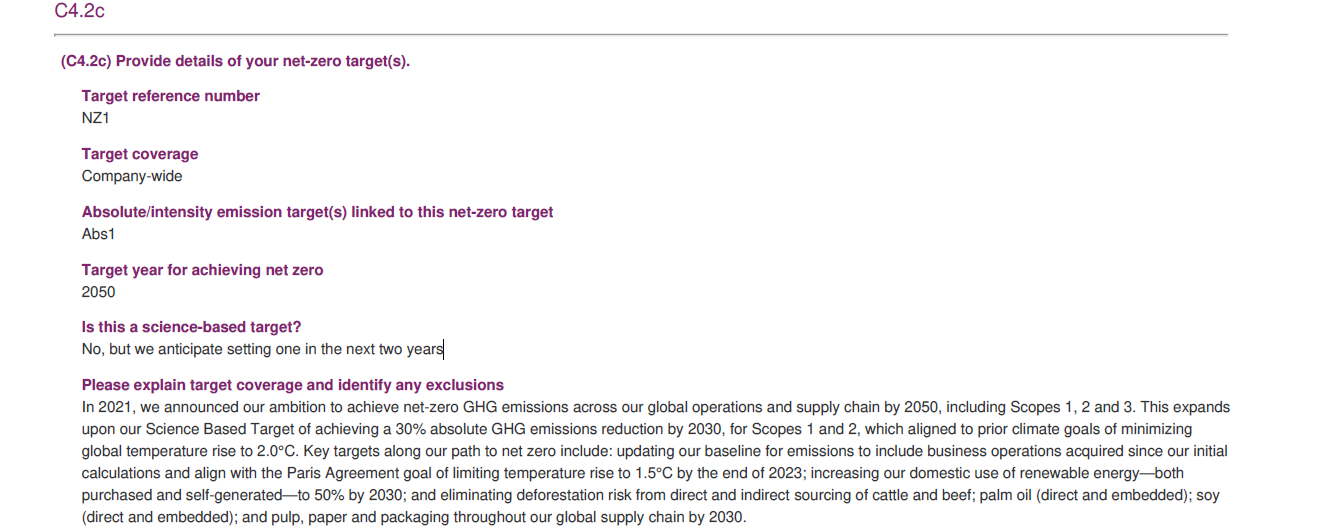Click the Target coverage label
Screen dimensions: 1320x528
[140, 154]
